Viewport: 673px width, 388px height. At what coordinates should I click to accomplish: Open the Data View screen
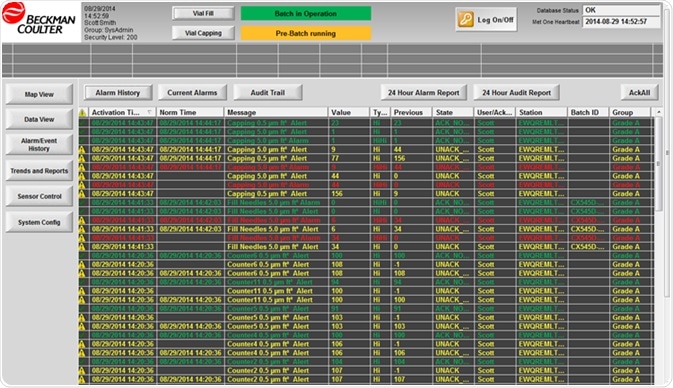tap(39, 119)
